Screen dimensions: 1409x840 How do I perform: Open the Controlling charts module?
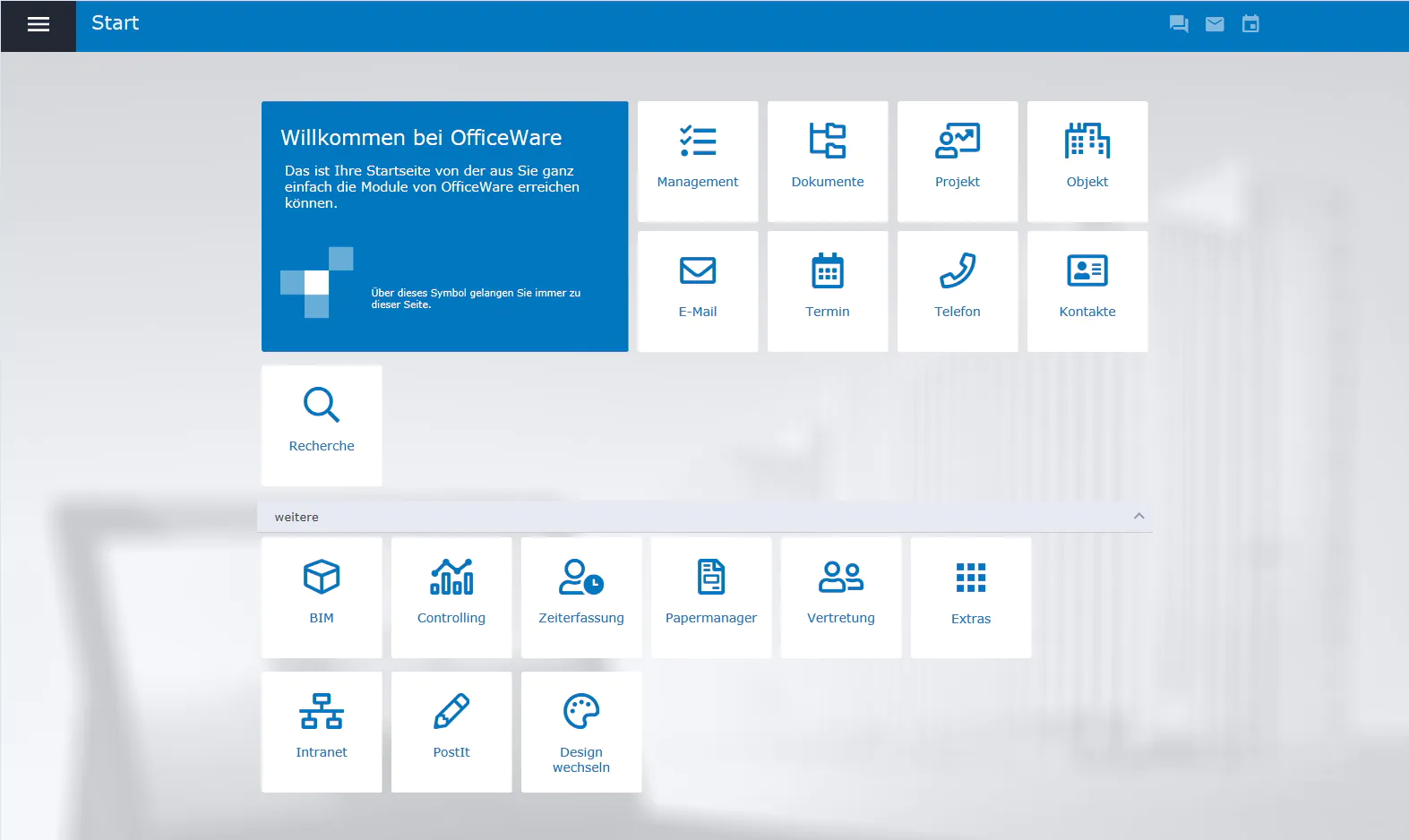coord(451,597)
